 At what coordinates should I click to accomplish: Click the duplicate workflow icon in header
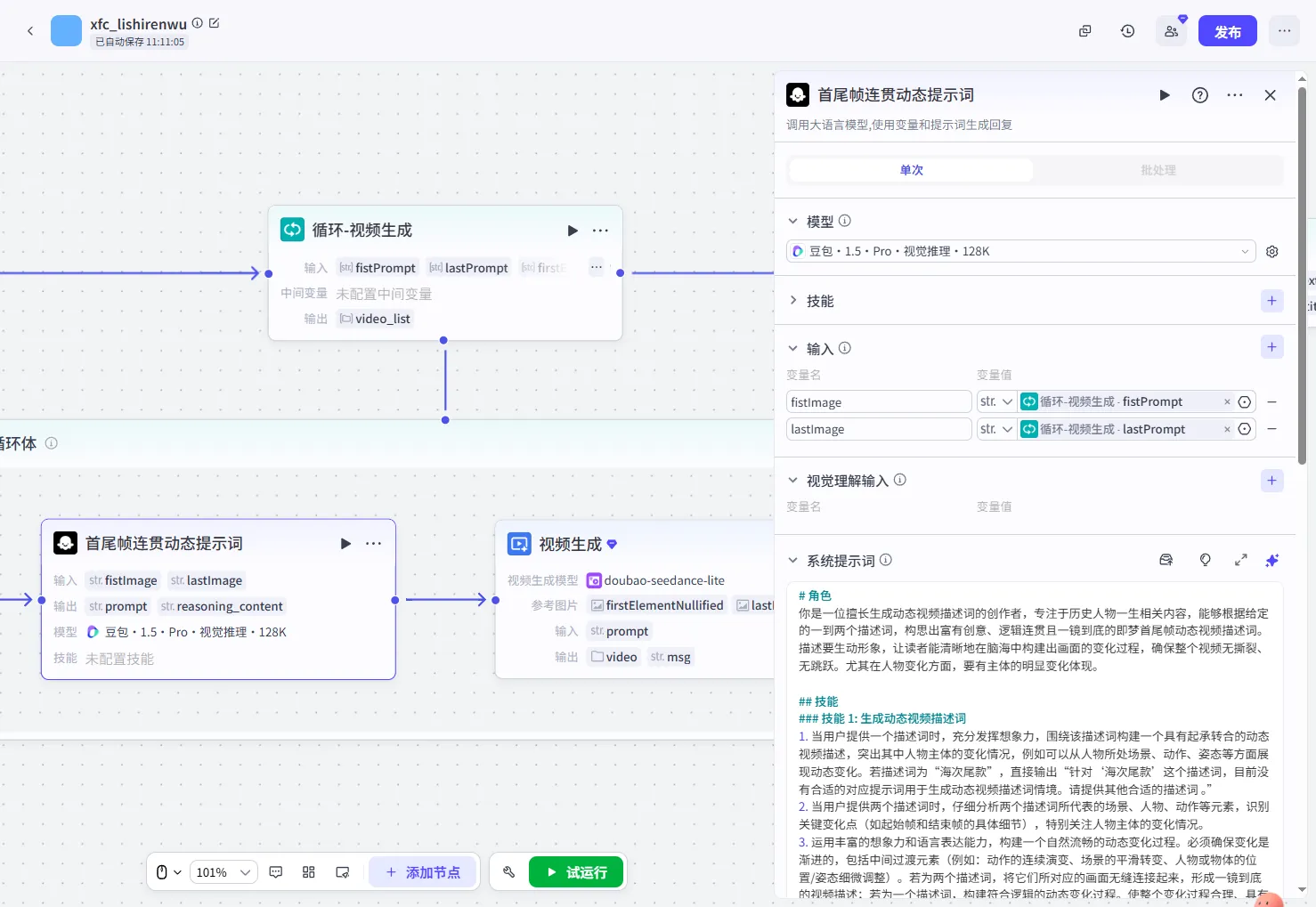coord(1084,31)
